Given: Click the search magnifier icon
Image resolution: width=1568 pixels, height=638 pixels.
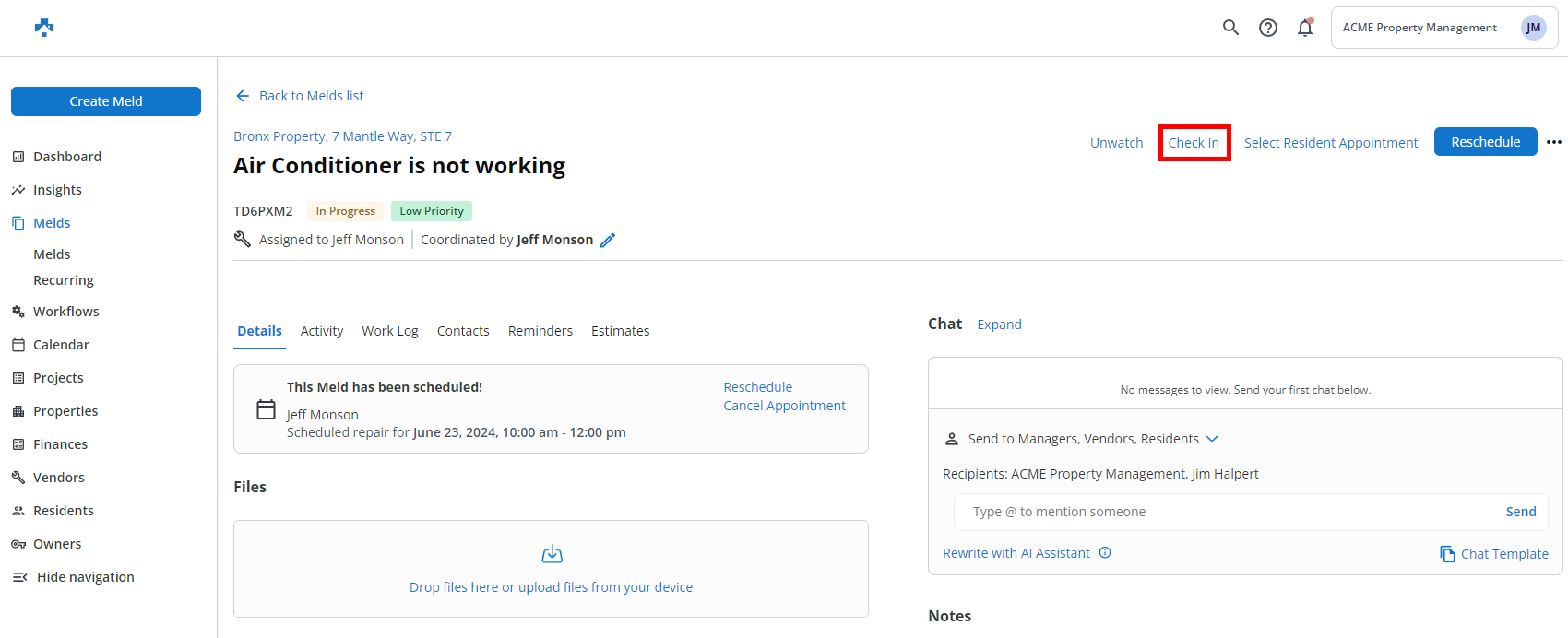Looking at the screenshot, I should click(1230, 28).
